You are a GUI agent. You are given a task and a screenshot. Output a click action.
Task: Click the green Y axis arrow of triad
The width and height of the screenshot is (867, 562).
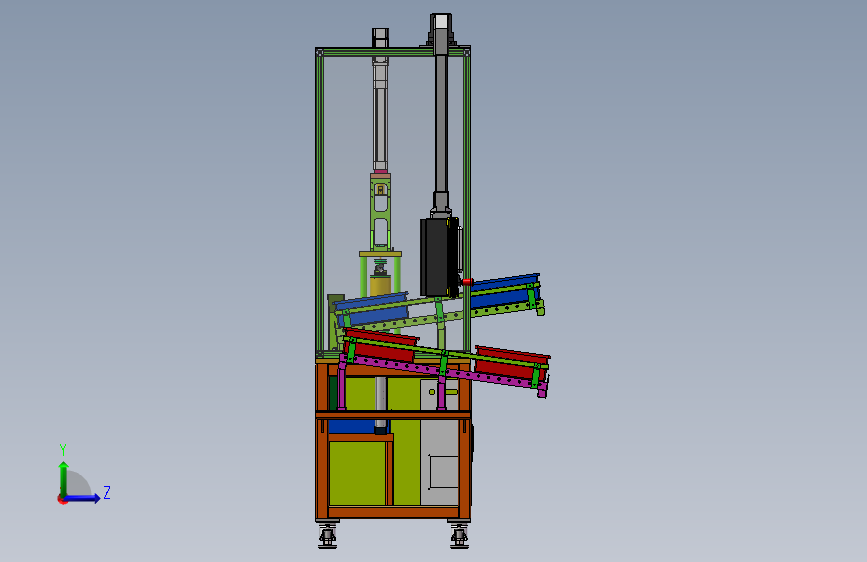[x=64, y=479]
